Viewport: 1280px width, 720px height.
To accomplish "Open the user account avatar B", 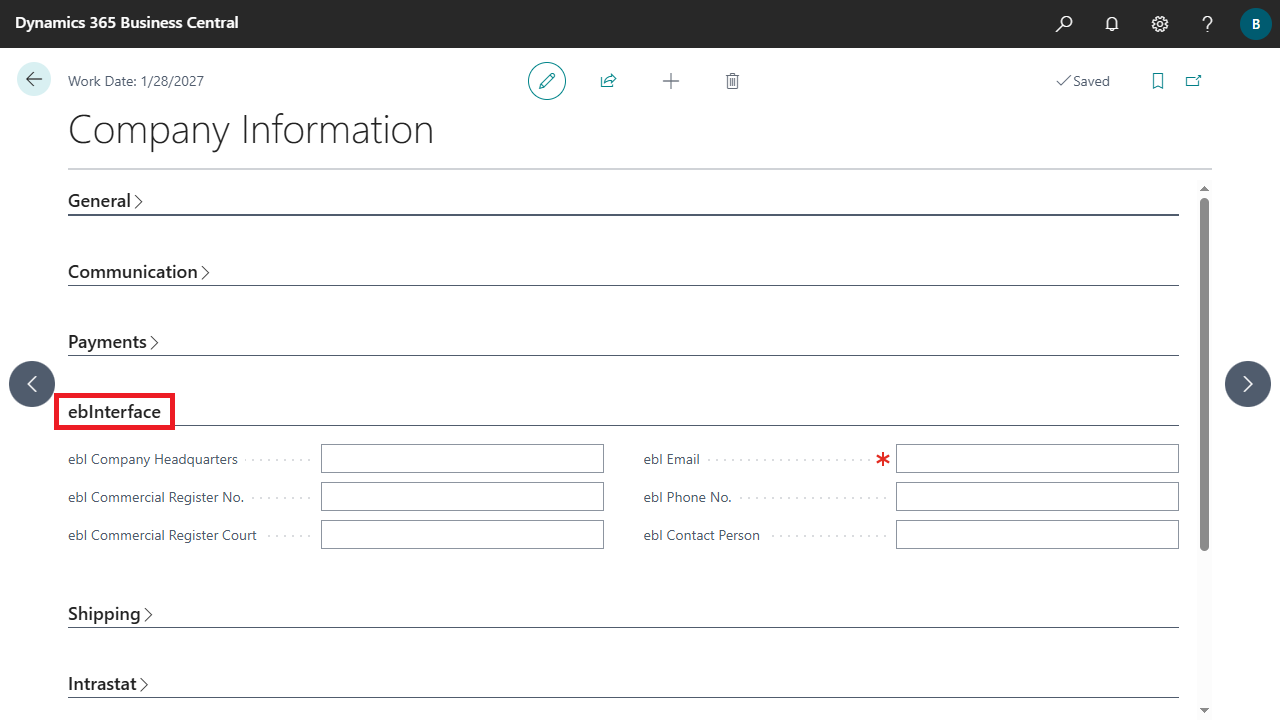I will pyautogui.click(x=1255, y=24).
